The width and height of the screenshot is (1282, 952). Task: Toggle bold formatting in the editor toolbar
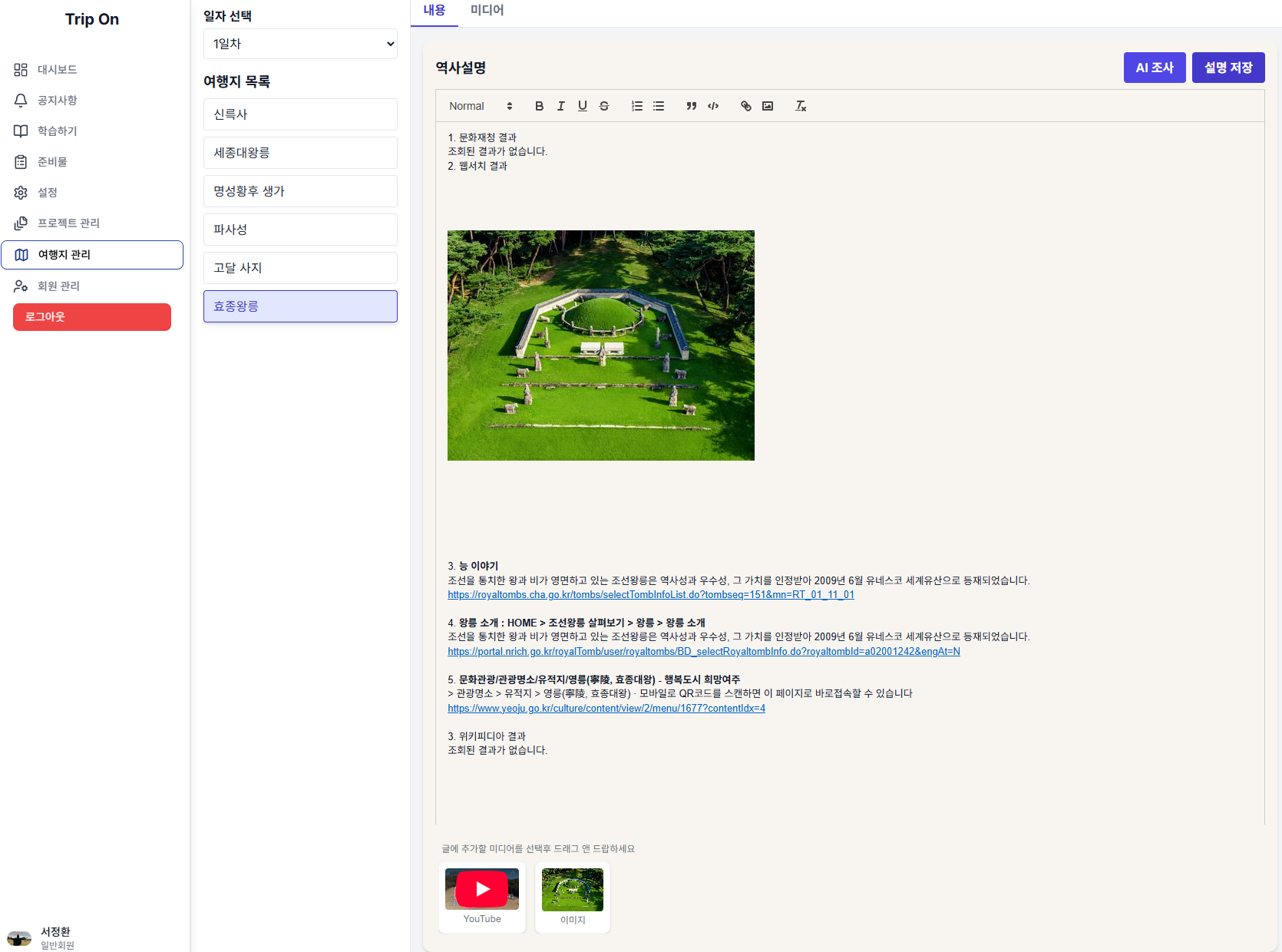[539, 106]
